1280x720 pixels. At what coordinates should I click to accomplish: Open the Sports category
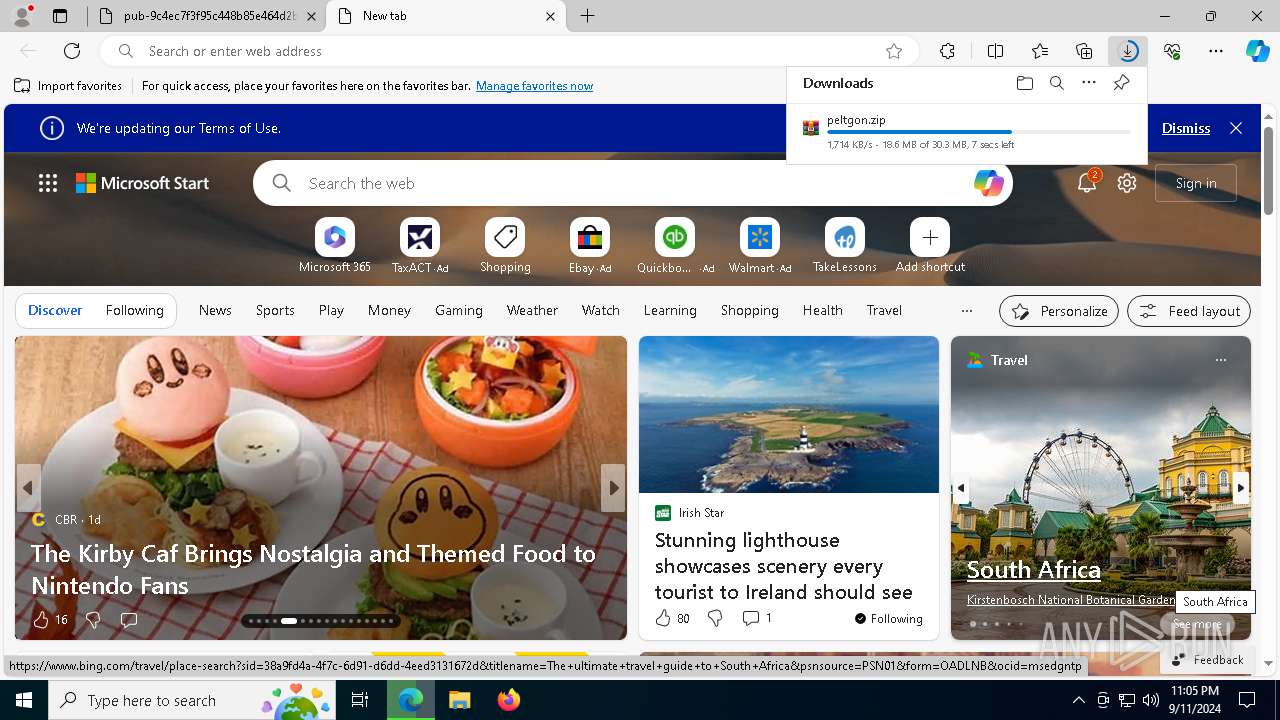(275, 311)
